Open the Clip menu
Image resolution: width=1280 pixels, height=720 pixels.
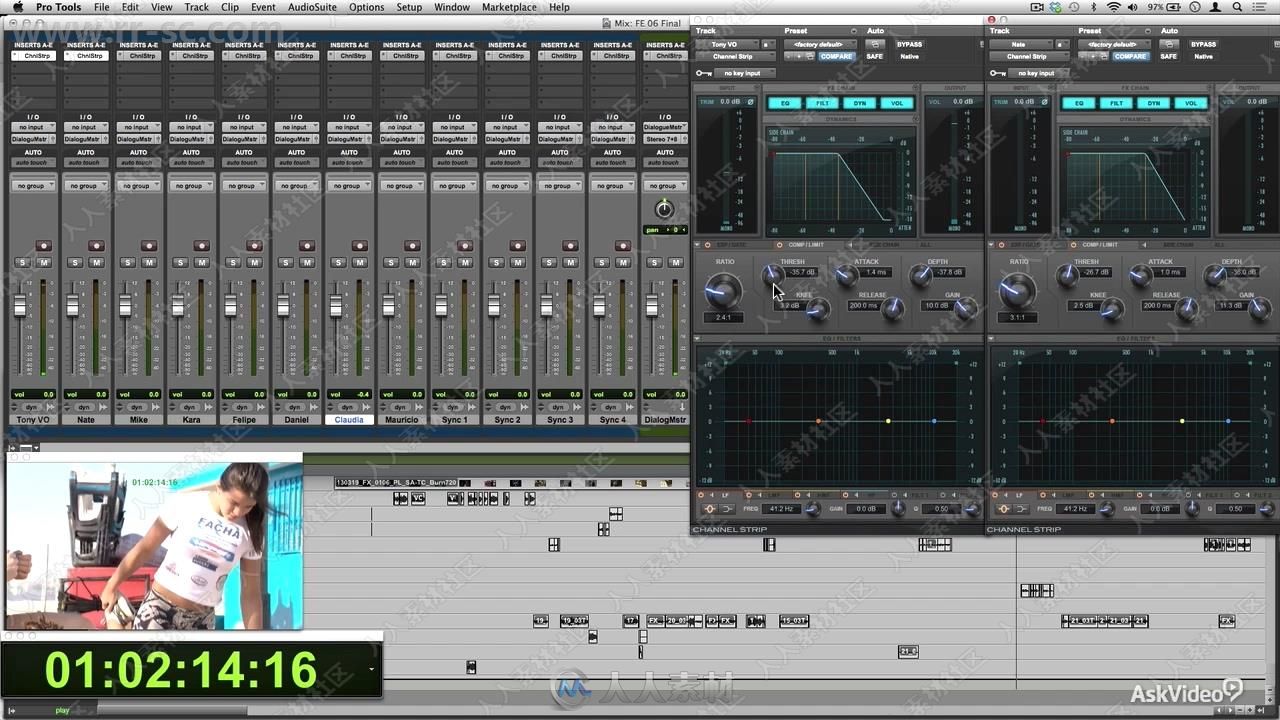point(230,7)
